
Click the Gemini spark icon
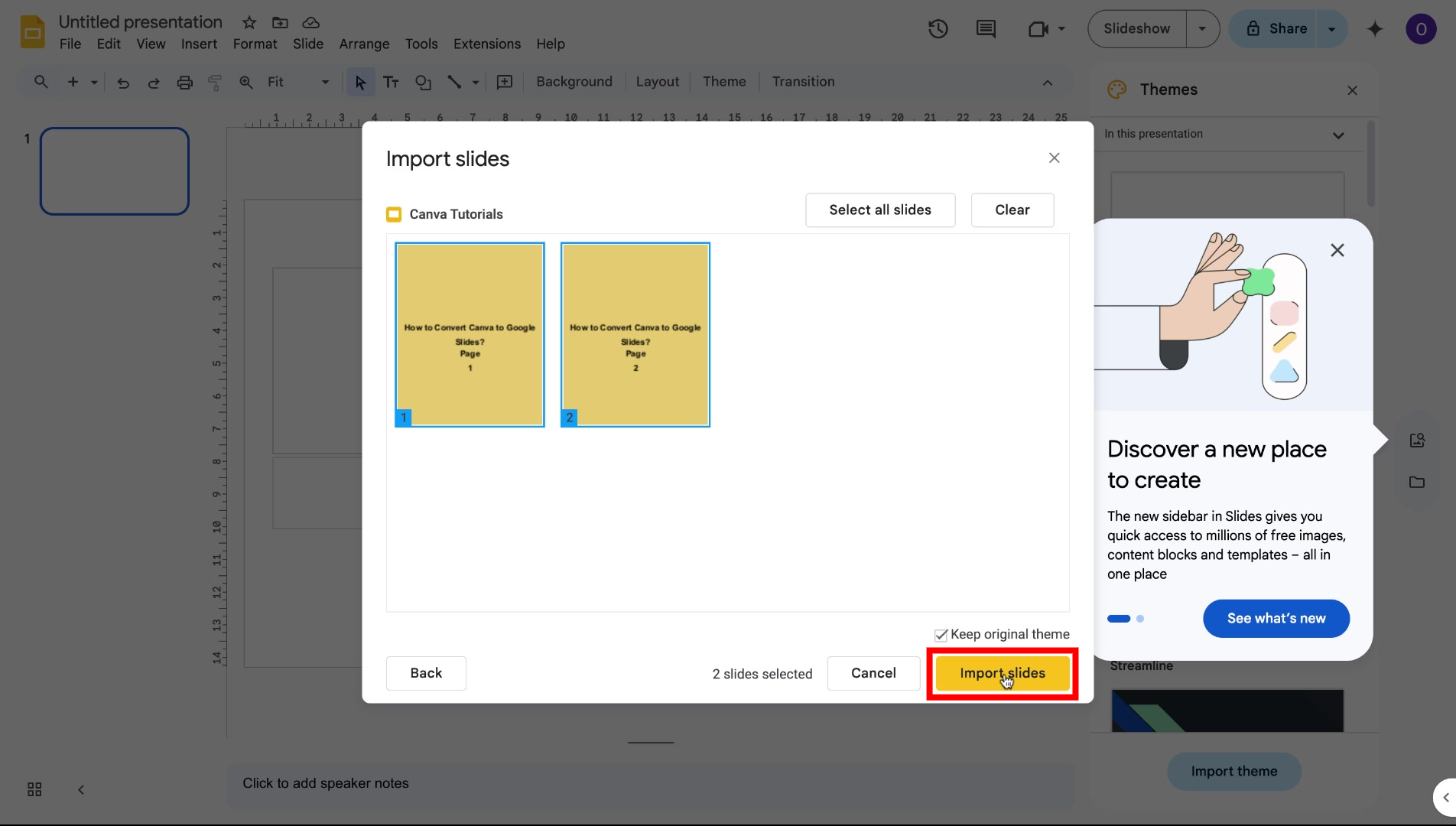coord(1374,29)
